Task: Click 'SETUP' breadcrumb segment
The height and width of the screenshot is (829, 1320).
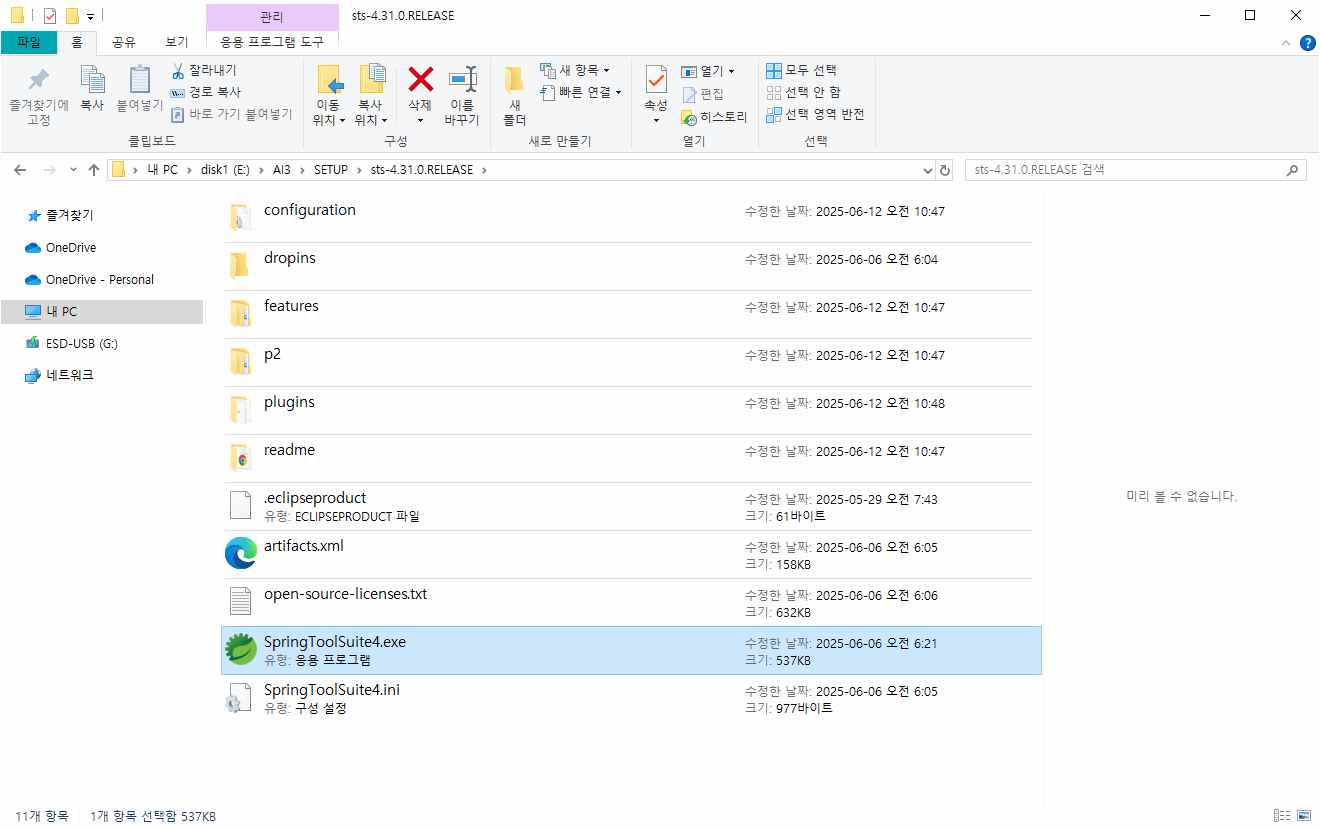Action: pyautogui.click(x=331, y=170)
